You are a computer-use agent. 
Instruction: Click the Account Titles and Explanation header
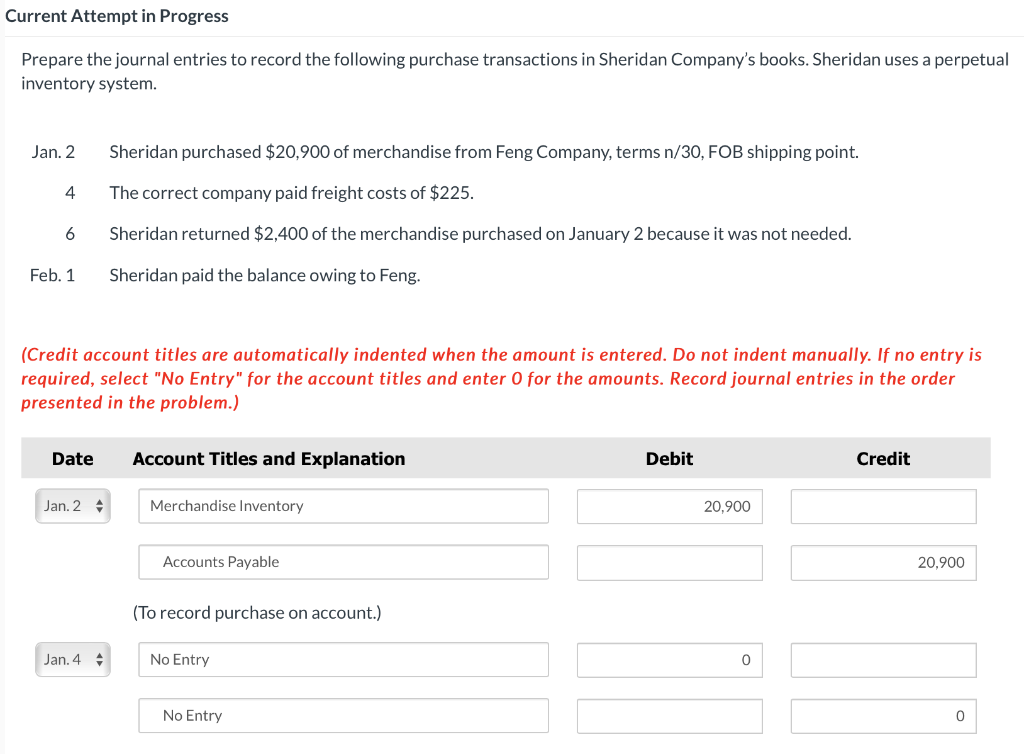click(x=269, y=459)
